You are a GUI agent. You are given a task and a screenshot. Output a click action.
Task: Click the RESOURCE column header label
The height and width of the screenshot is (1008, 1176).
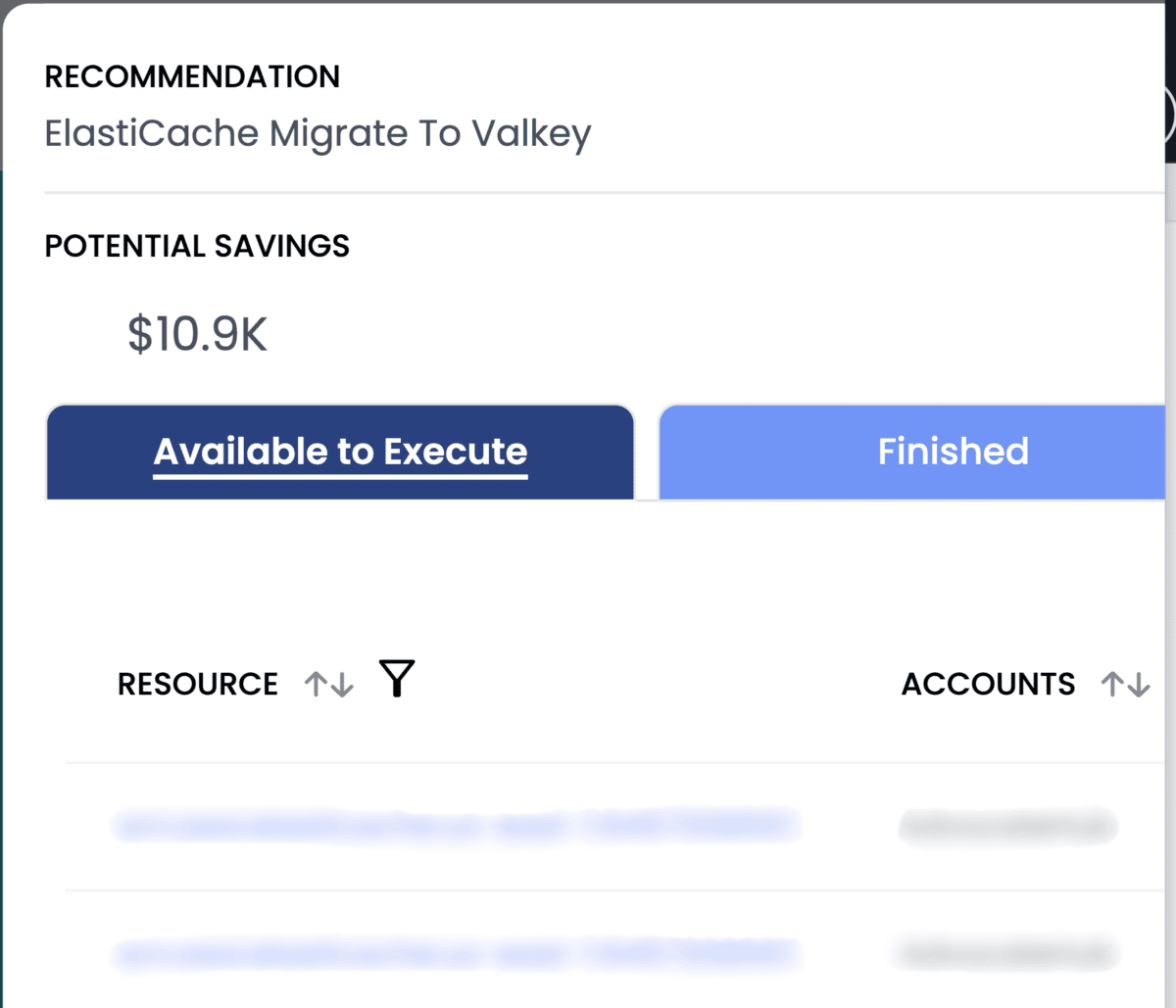point(197,683)
